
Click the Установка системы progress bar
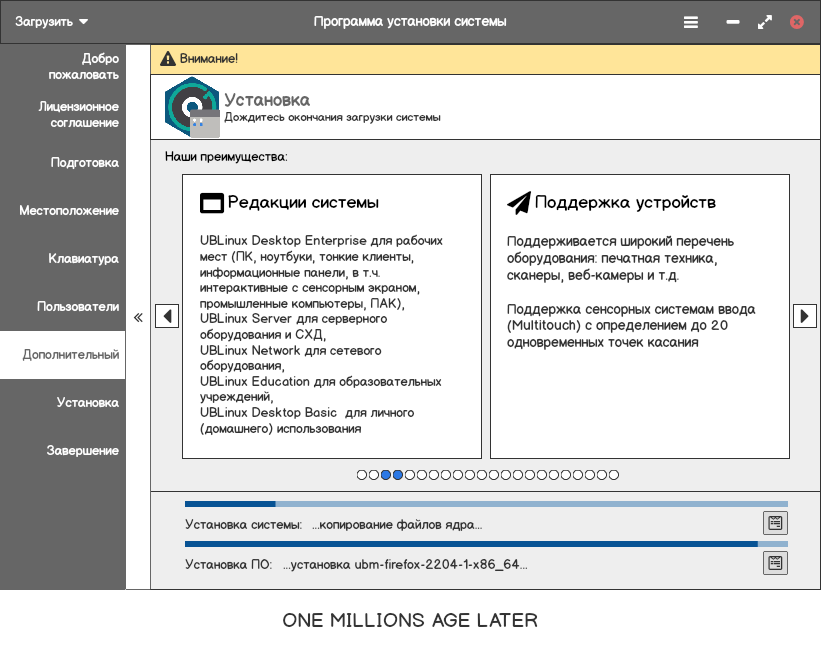[486, 504]
